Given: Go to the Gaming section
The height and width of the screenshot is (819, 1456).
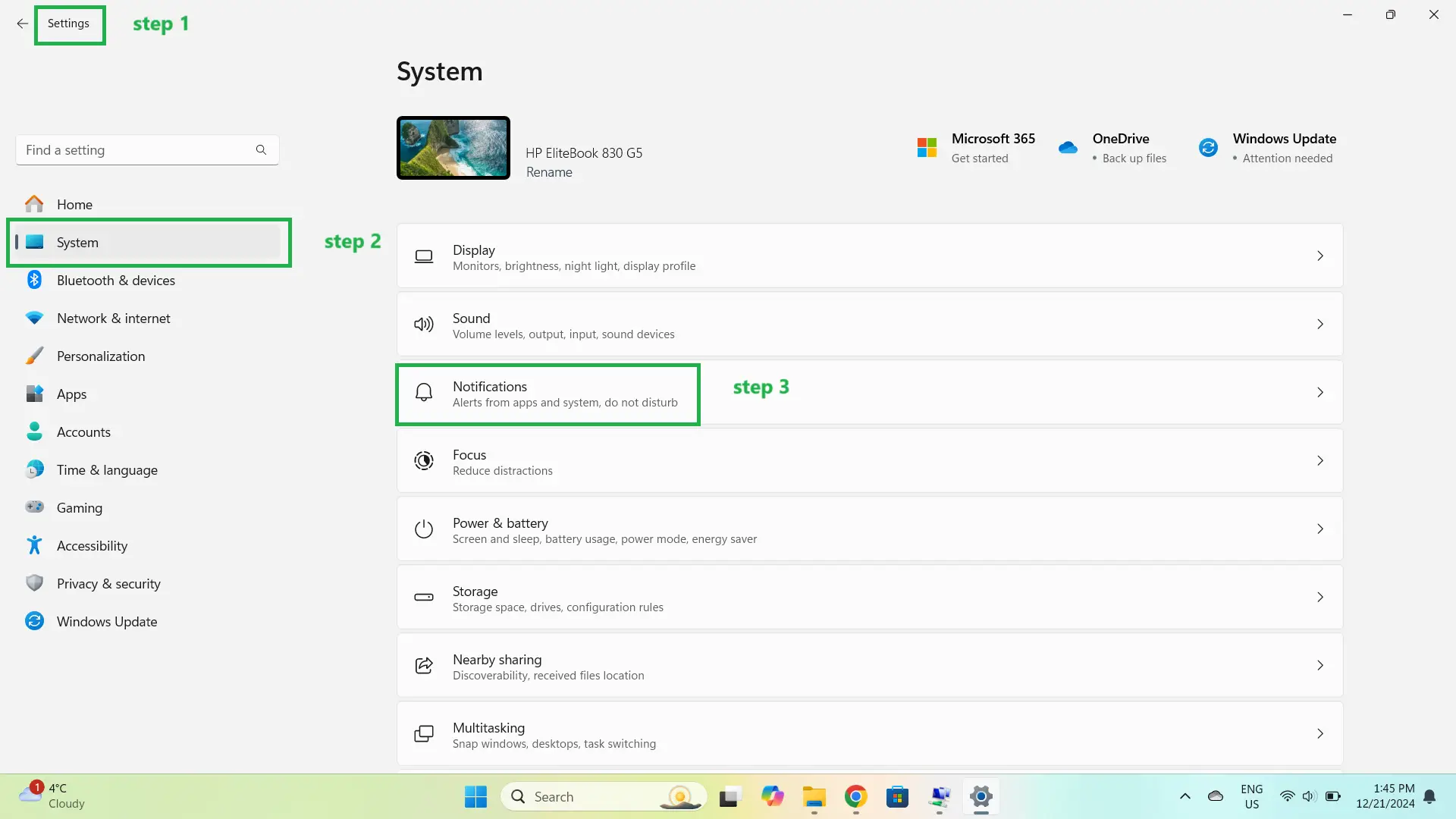Looking at the screenshot, I should tap(80, 508).
